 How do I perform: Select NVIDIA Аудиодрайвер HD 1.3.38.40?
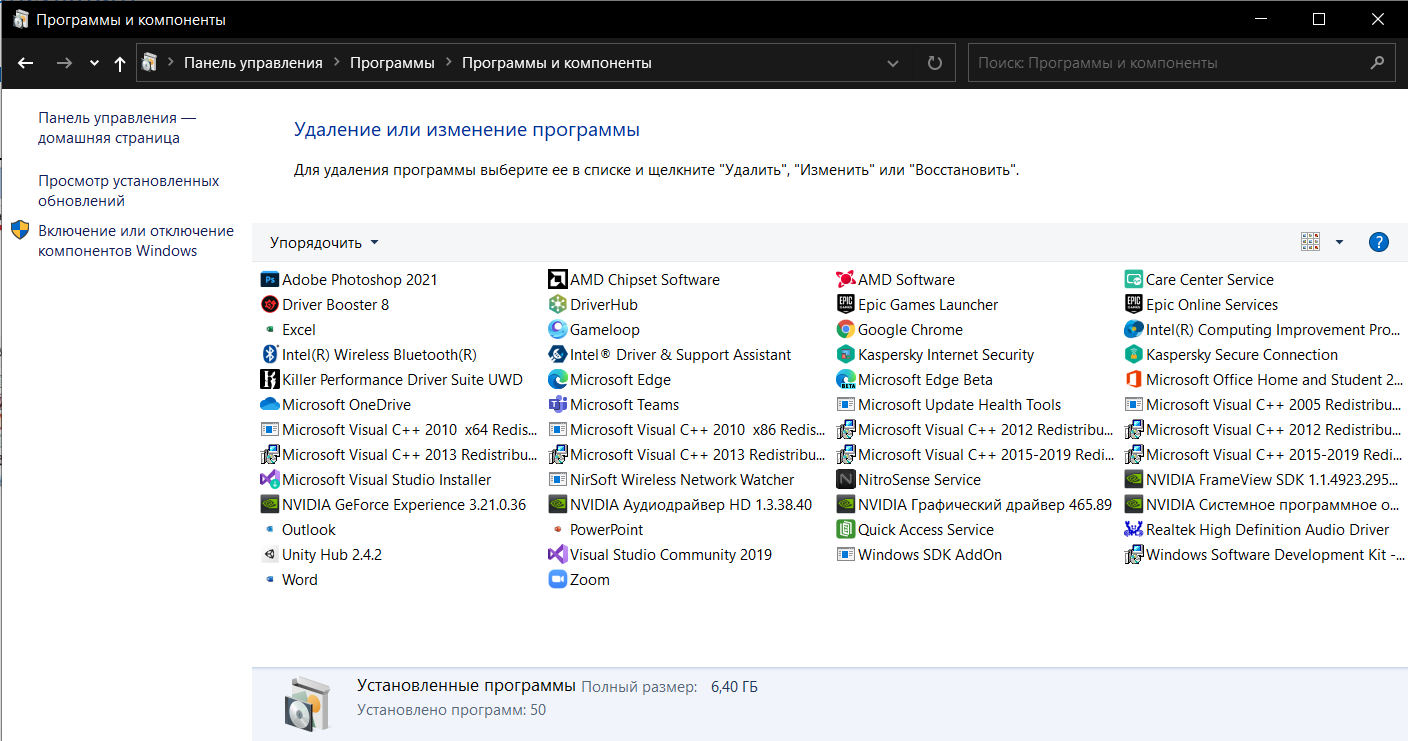click(680, 505)
